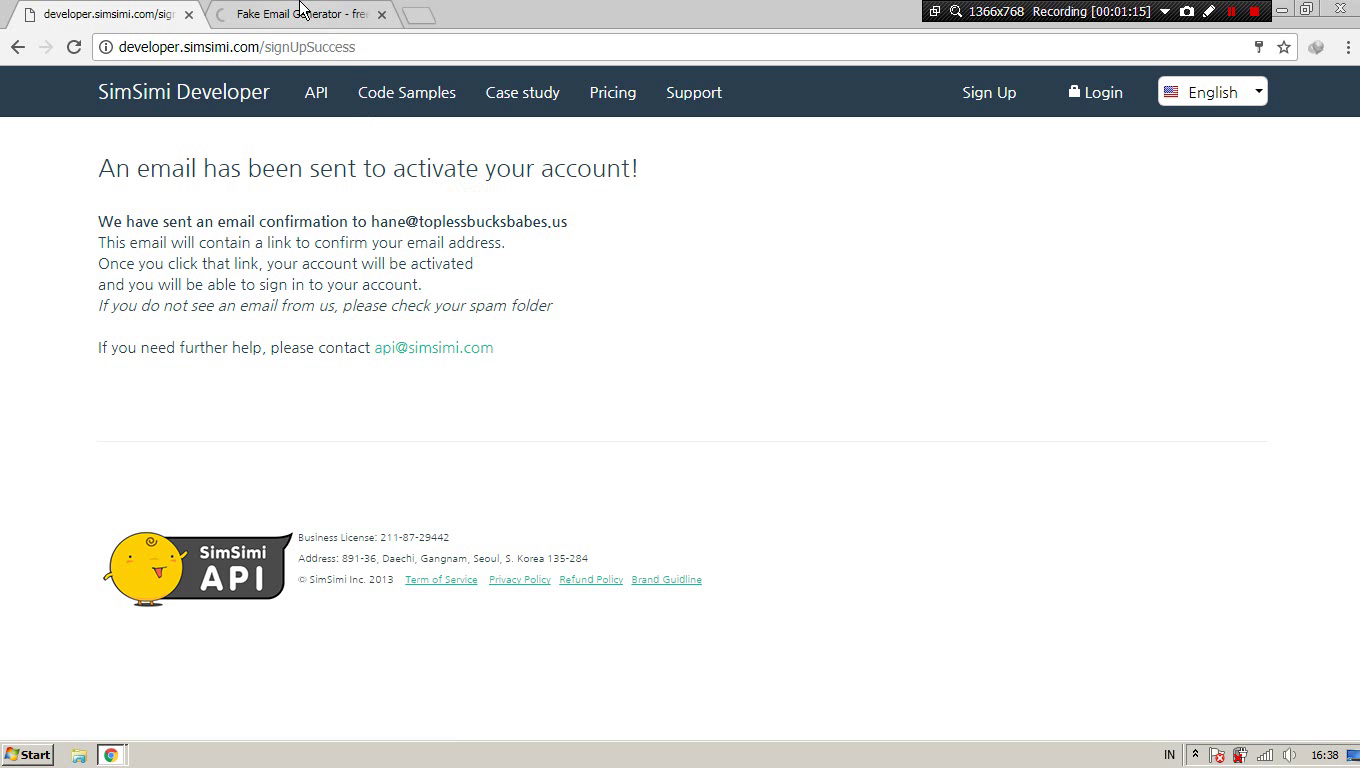
Task: Open a new browser tab
Action: [419, 15]
